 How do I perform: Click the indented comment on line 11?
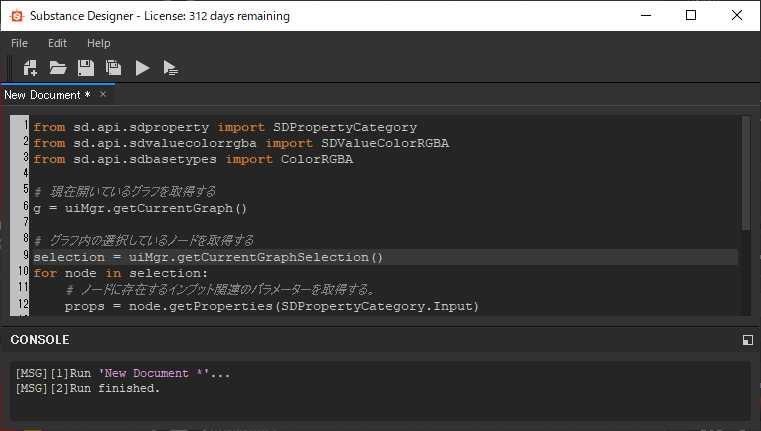point(221,290)
